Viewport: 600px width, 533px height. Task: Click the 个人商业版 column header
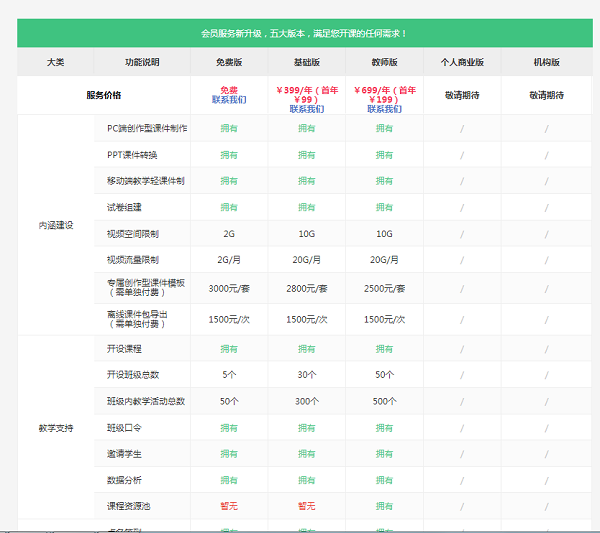[x=462, y=62]
